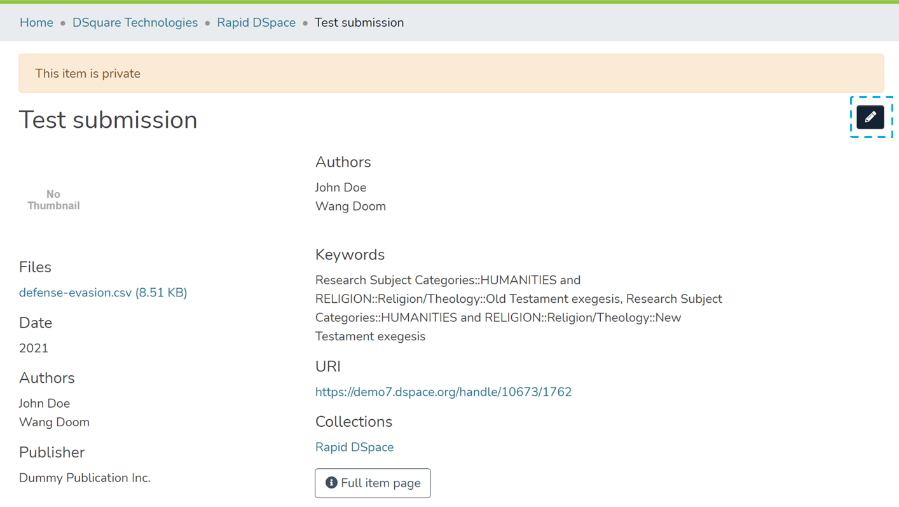Click the Test submission page heading

108,120
